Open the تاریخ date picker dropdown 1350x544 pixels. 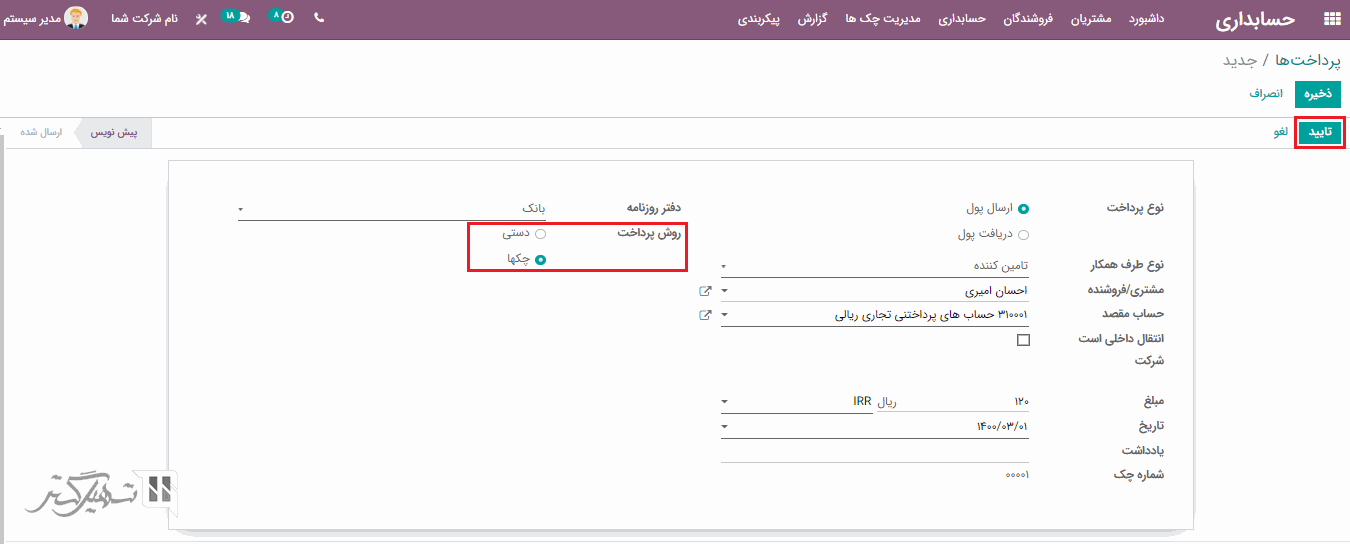tap(874, 427)
